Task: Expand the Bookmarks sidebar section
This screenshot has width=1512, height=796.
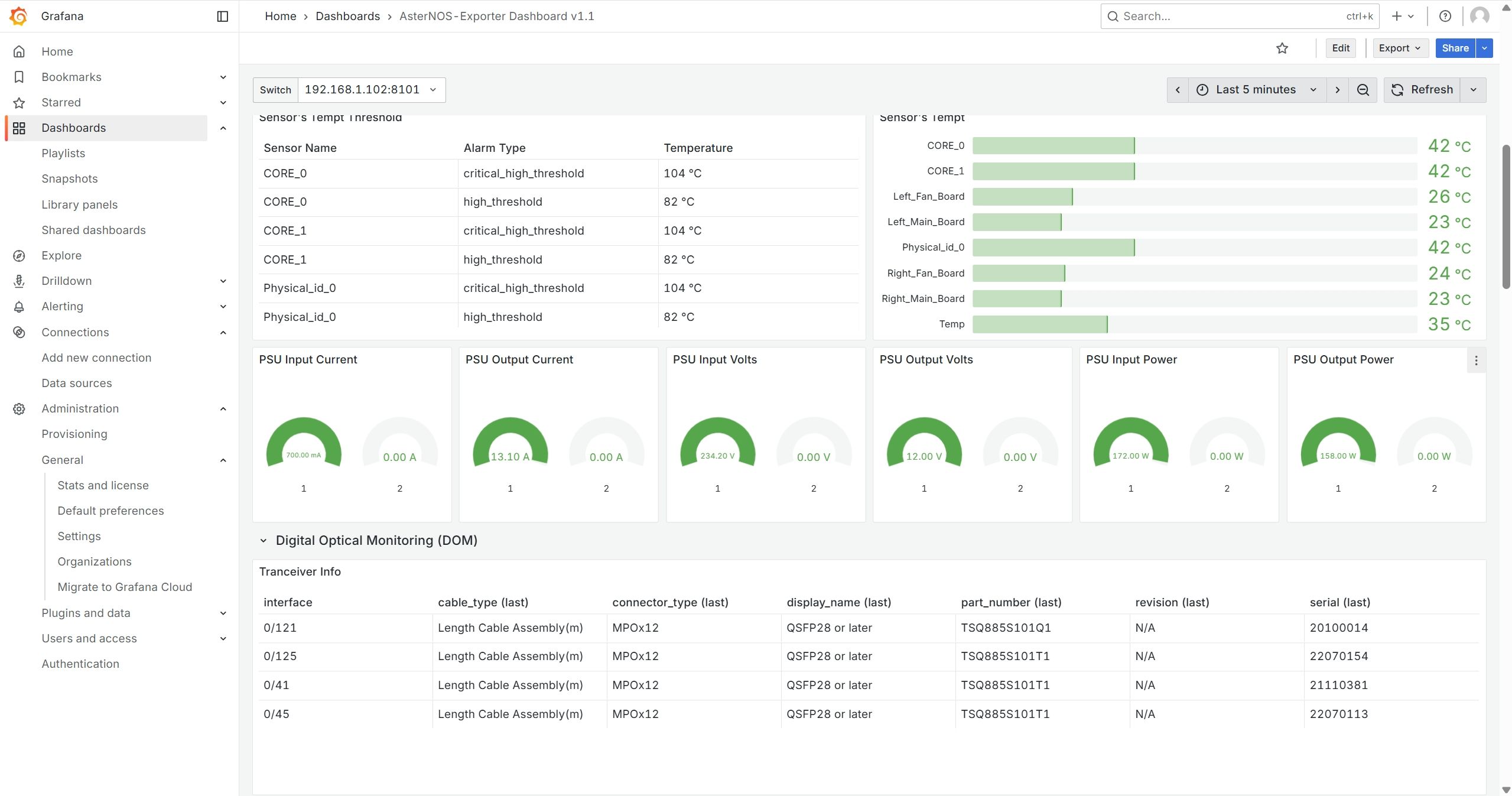Action: click(x=223, y=77)
